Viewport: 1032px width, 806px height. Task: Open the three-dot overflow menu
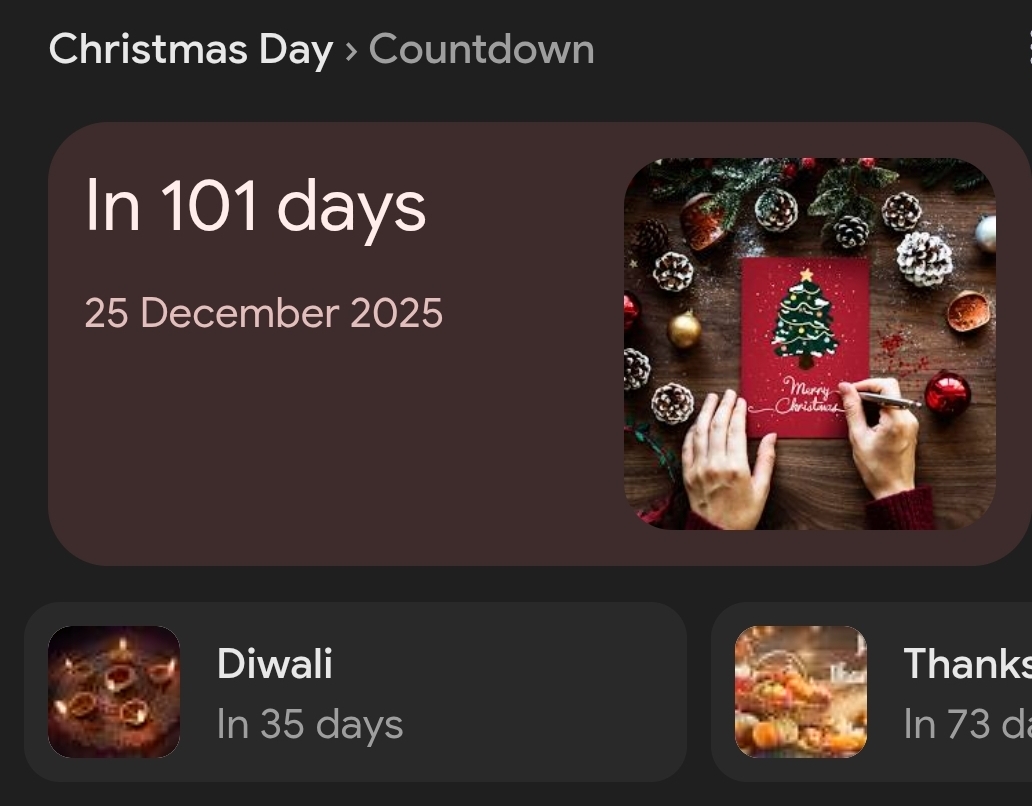pyautogui.click(x=1028, y=48)
